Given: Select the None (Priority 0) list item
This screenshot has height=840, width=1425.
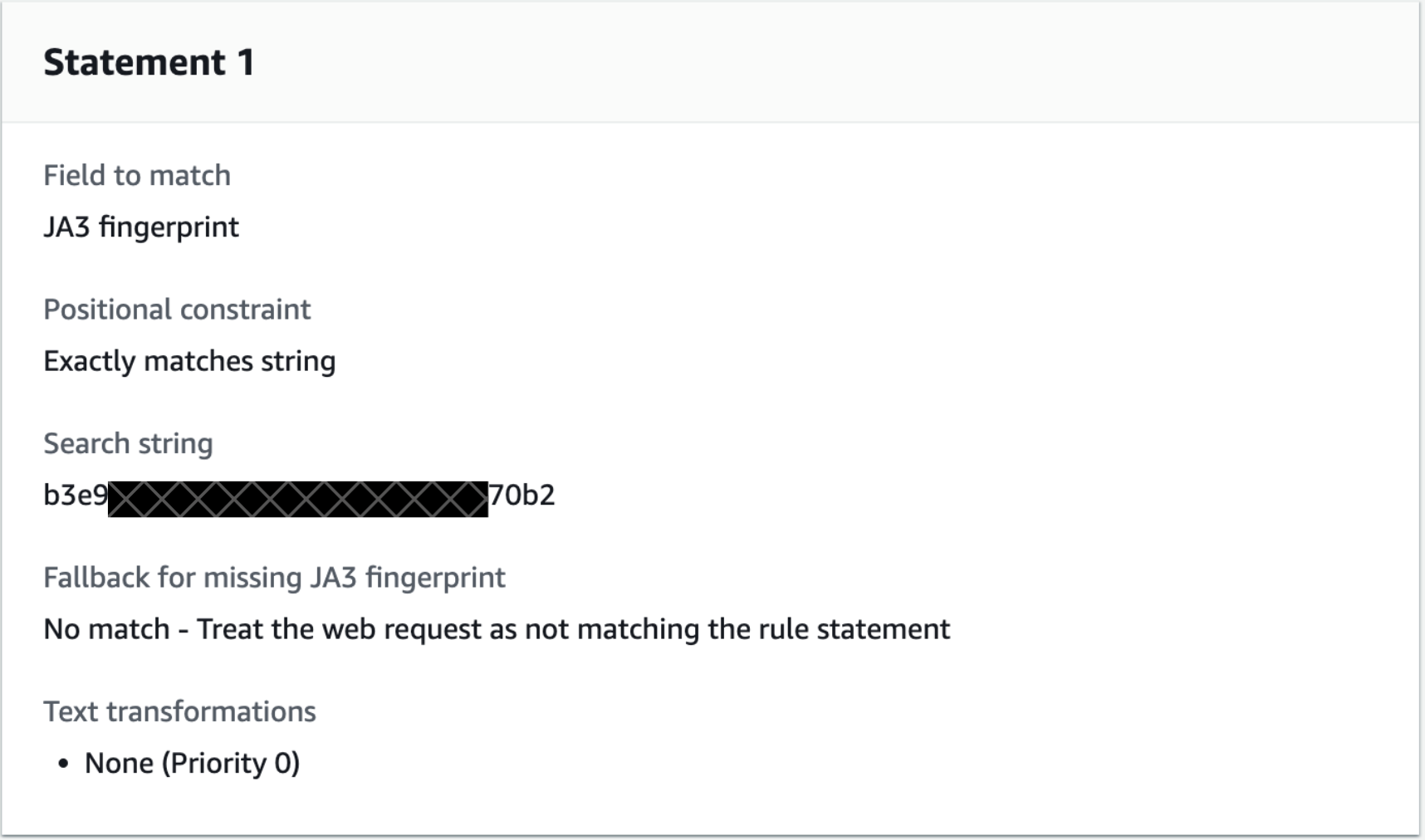Looking at the screenshot, I should (193, 762).
